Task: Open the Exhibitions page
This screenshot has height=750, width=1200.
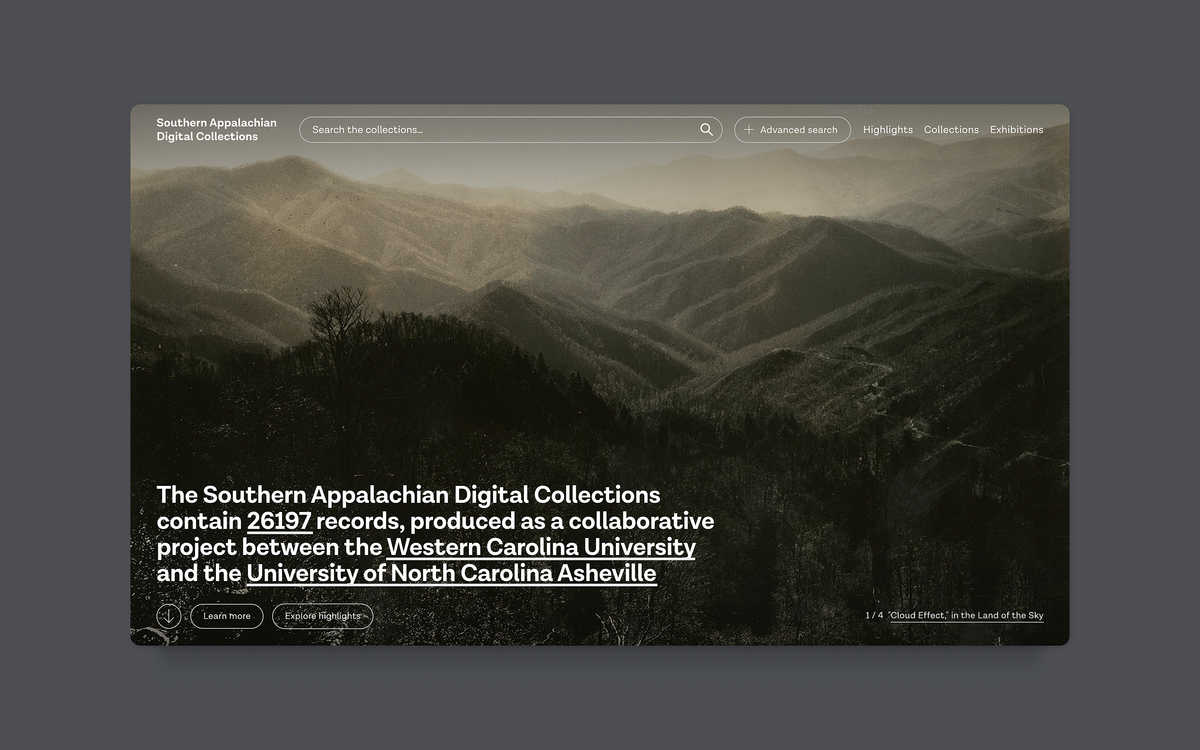Action: (x=1016, y=129)
